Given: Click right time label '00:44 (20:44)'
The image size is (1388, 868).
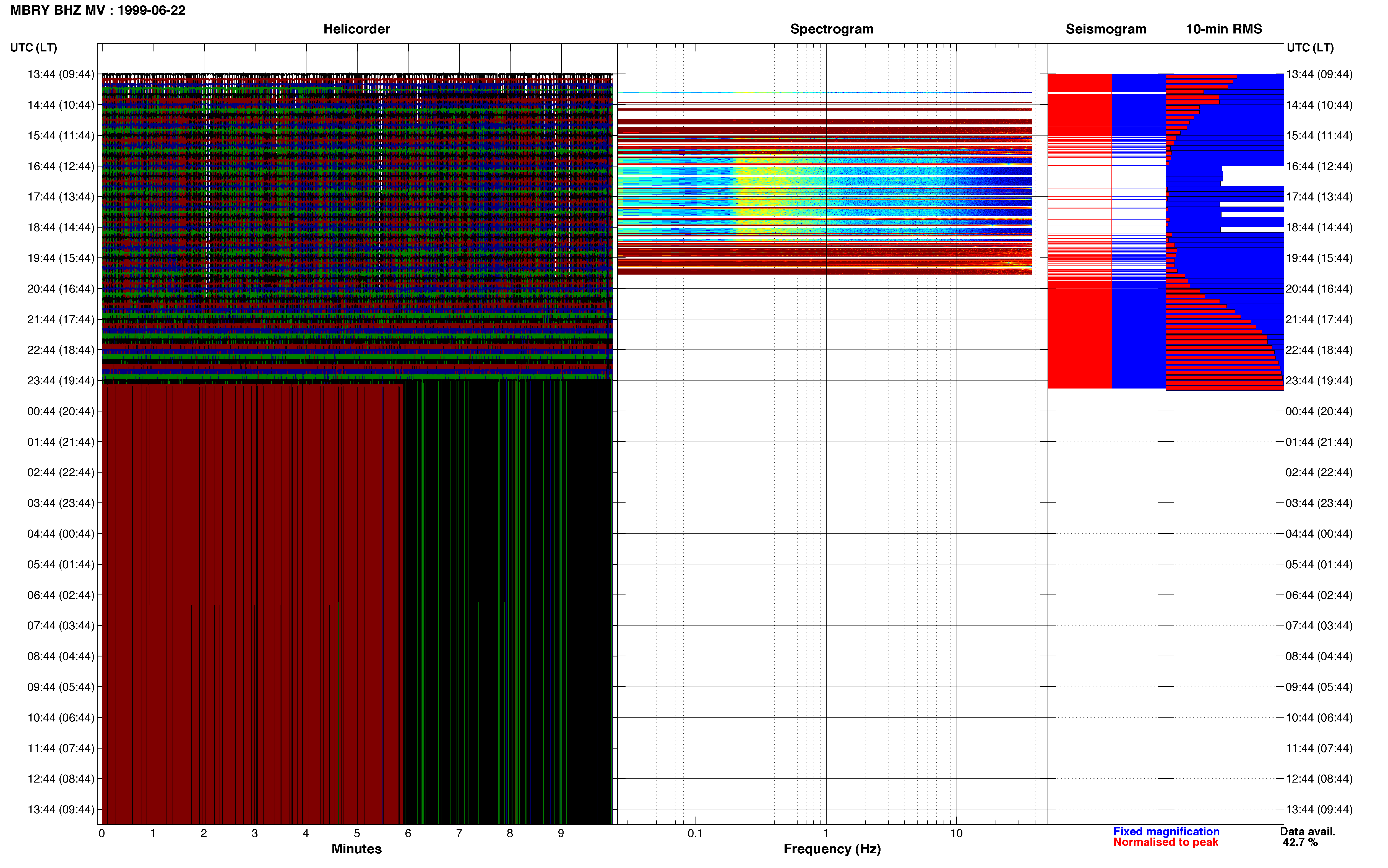Looking at the screenshot, I should (x=1319, y=411).
